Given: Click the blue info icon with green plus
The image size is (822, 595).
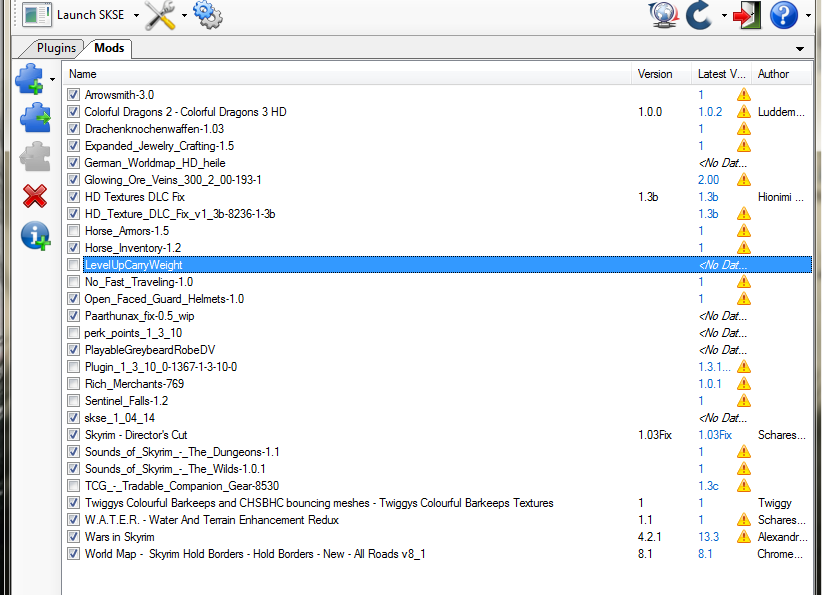Looking at the screenshot, I should [35, 236].
